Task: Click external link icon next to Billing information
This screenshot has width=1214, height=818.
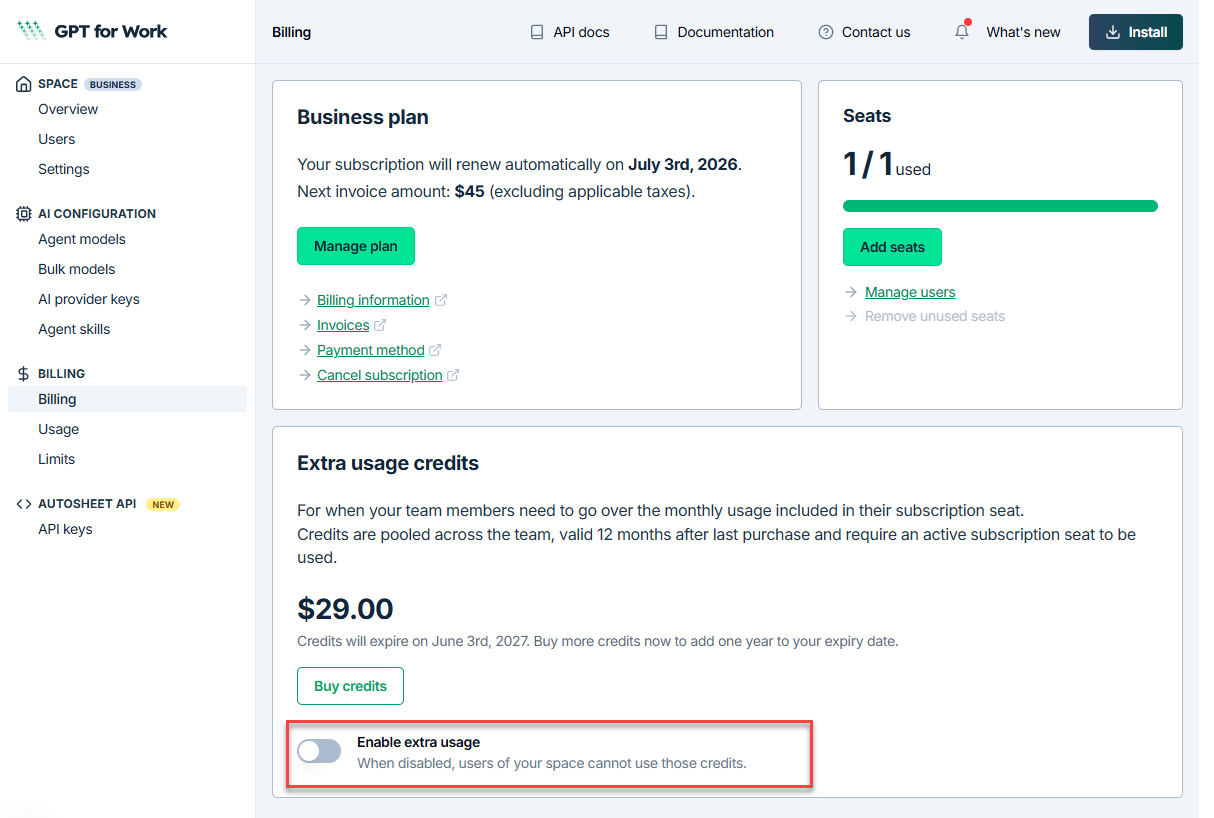Action: coord(441,300)
